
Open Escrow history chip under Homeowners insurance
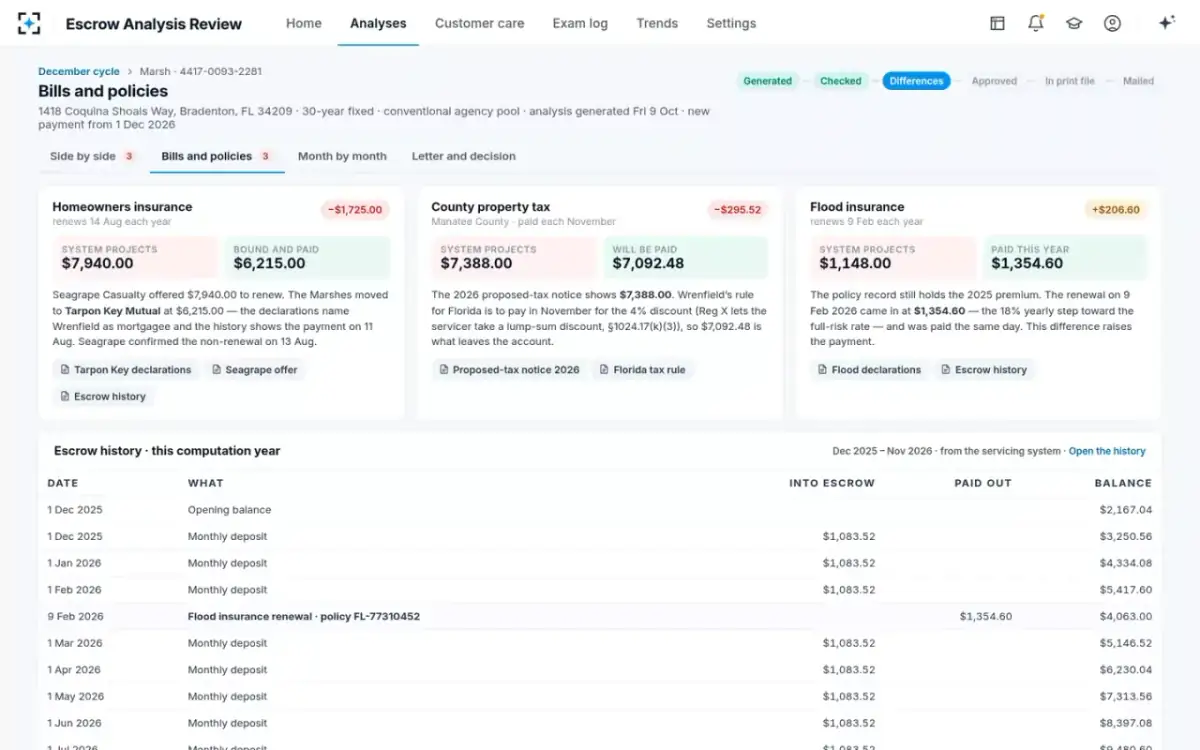[102, 397]
